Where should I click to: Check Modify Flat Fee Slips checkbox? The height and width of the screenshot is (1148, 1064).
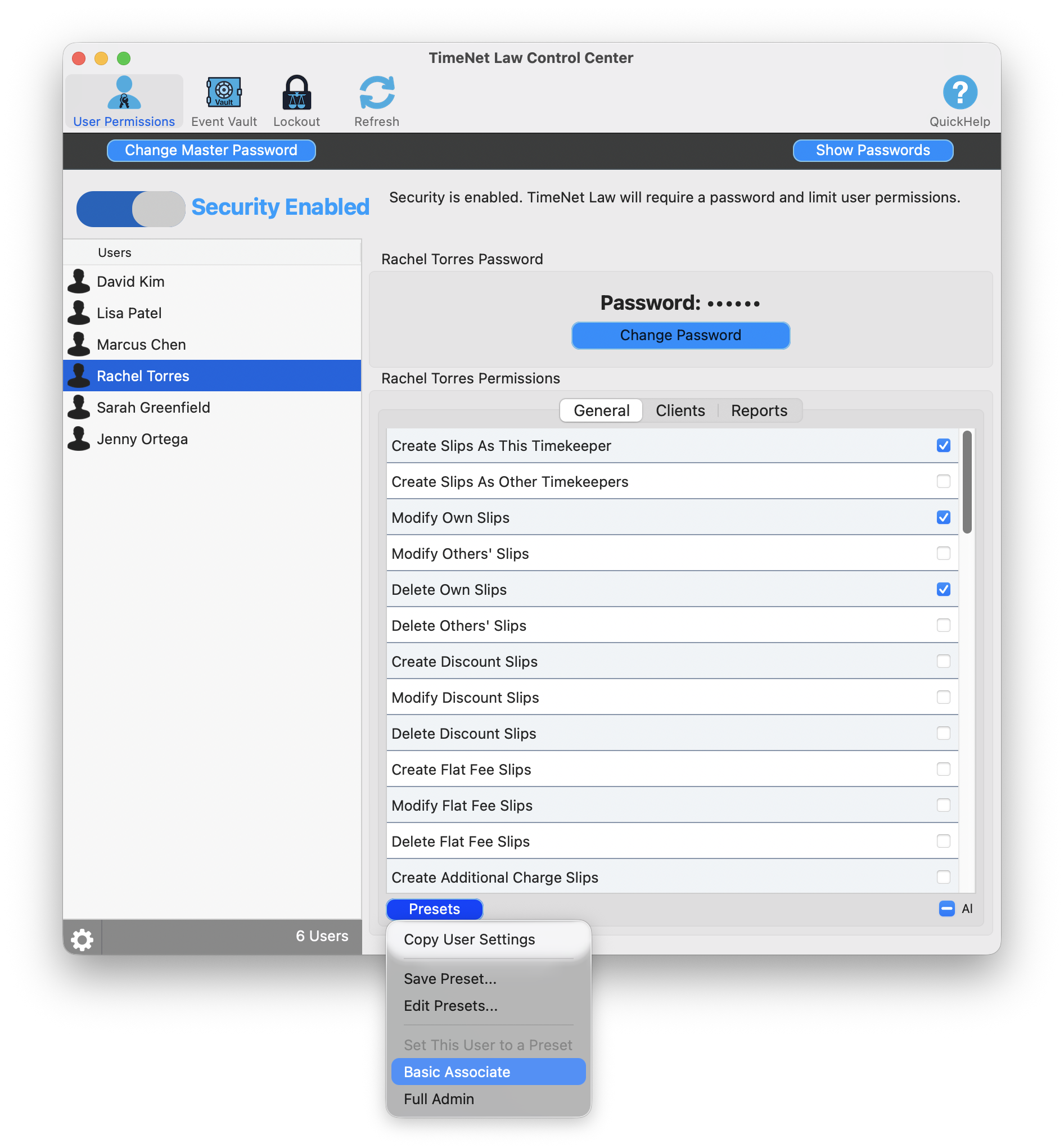pos(943,805)
